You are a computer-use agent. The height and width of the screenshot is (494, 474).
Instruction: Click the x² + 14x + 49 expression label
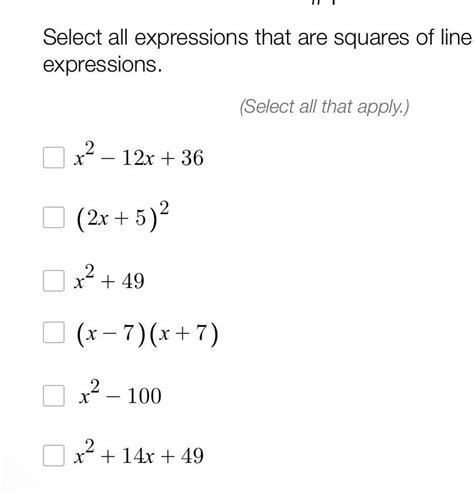[x=139, y=452]
